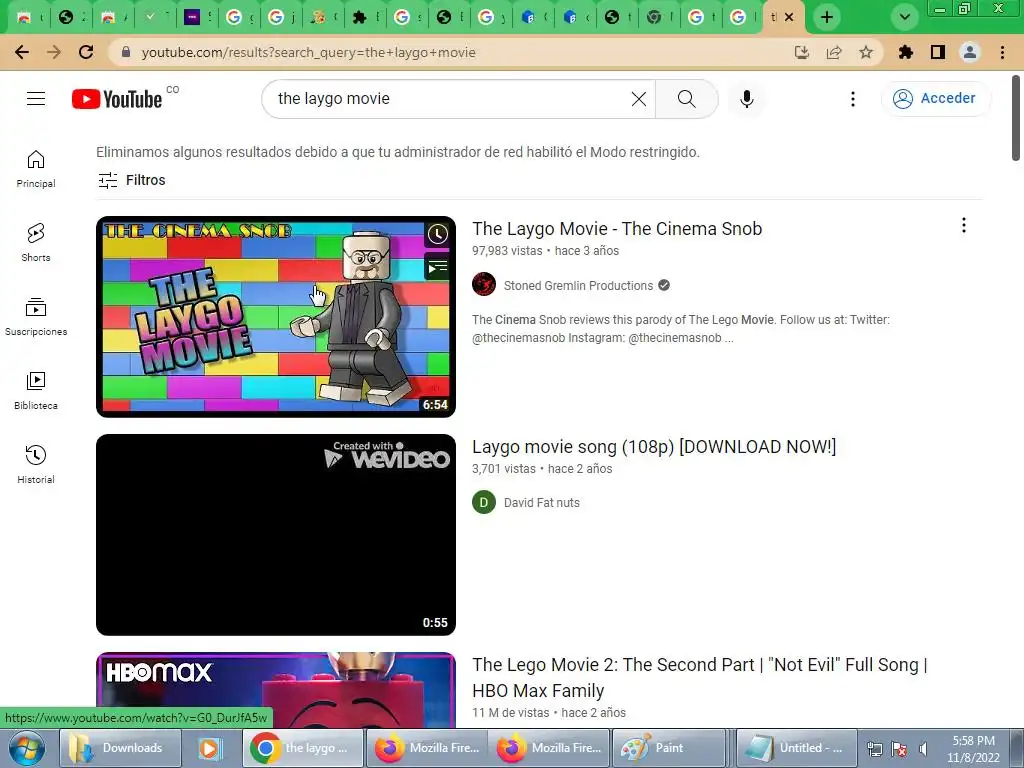Switch to the Untitled Notepad taskbar window
The image size is (1024, 768).
point(797,748)
